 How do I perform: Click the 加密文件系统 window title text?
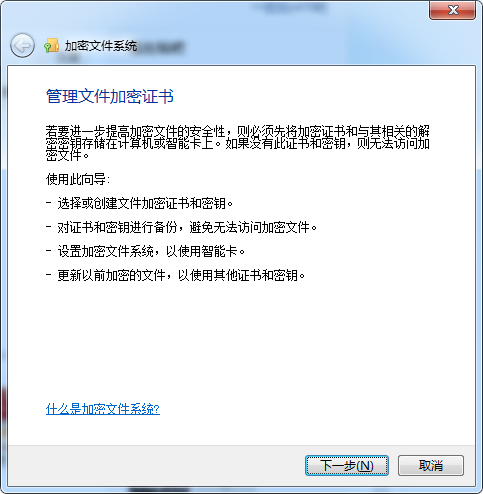click(x=101, y=46)
